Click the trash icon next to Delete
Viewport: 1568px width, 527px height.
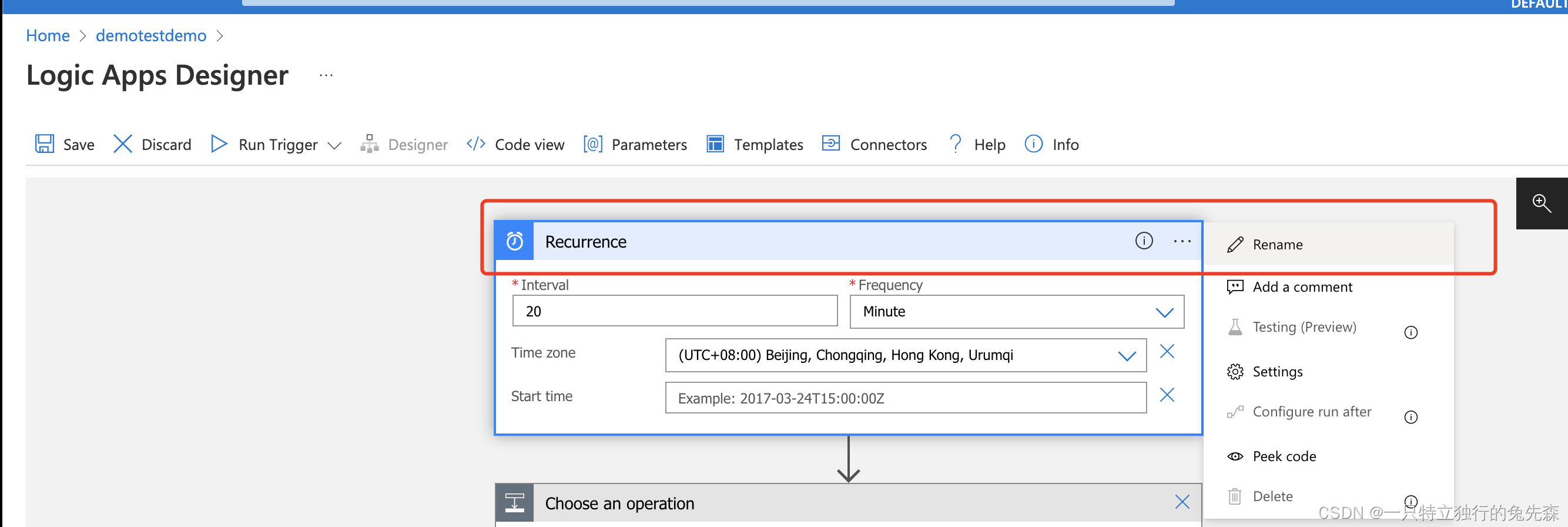tap(1234, 496)
